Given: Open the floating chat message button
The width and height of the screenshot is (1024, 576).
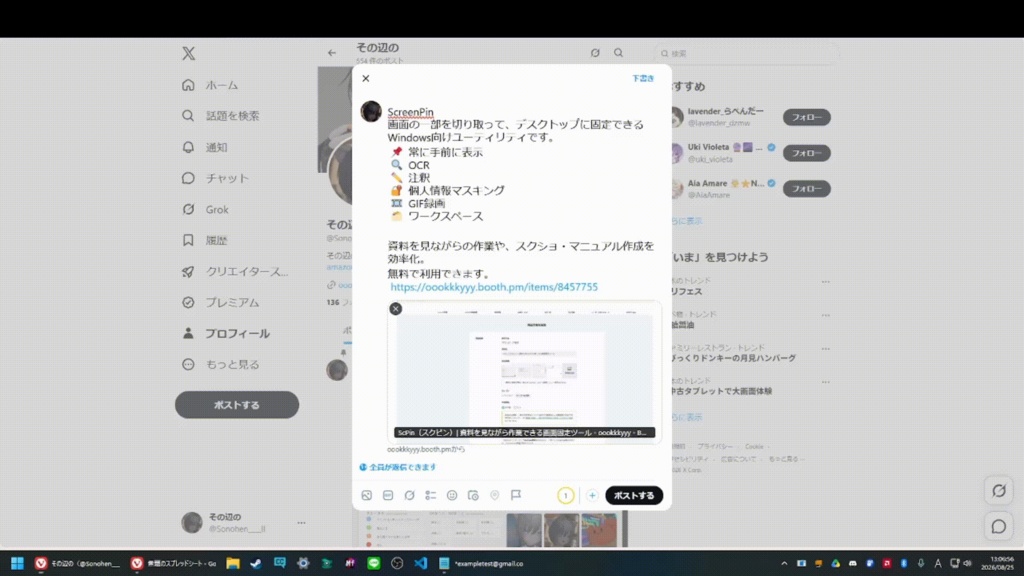Looking at the screenshot, I should (999, 526).
